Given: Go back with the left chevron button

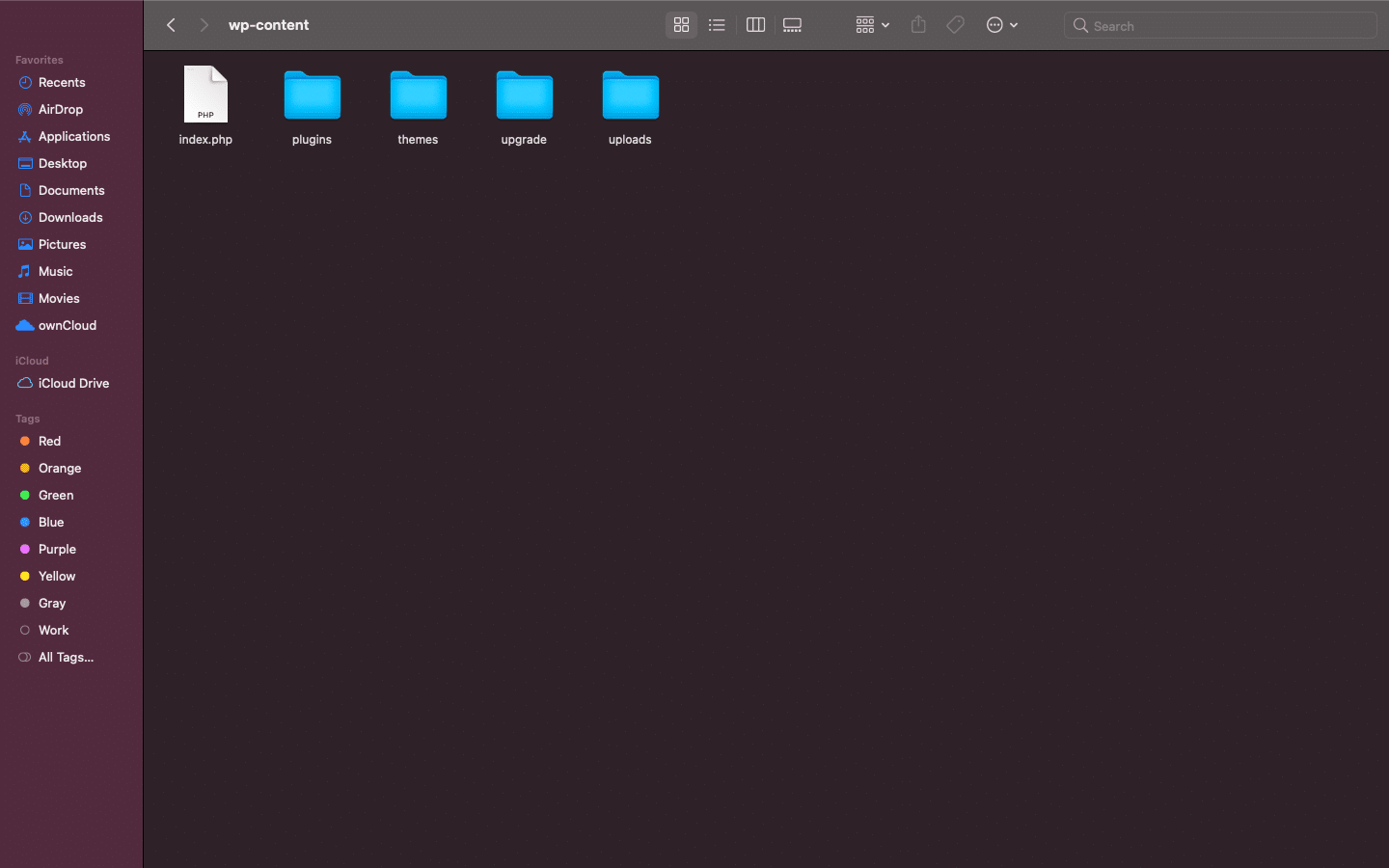Looking at the screenshot, I should tap(171, 25).
